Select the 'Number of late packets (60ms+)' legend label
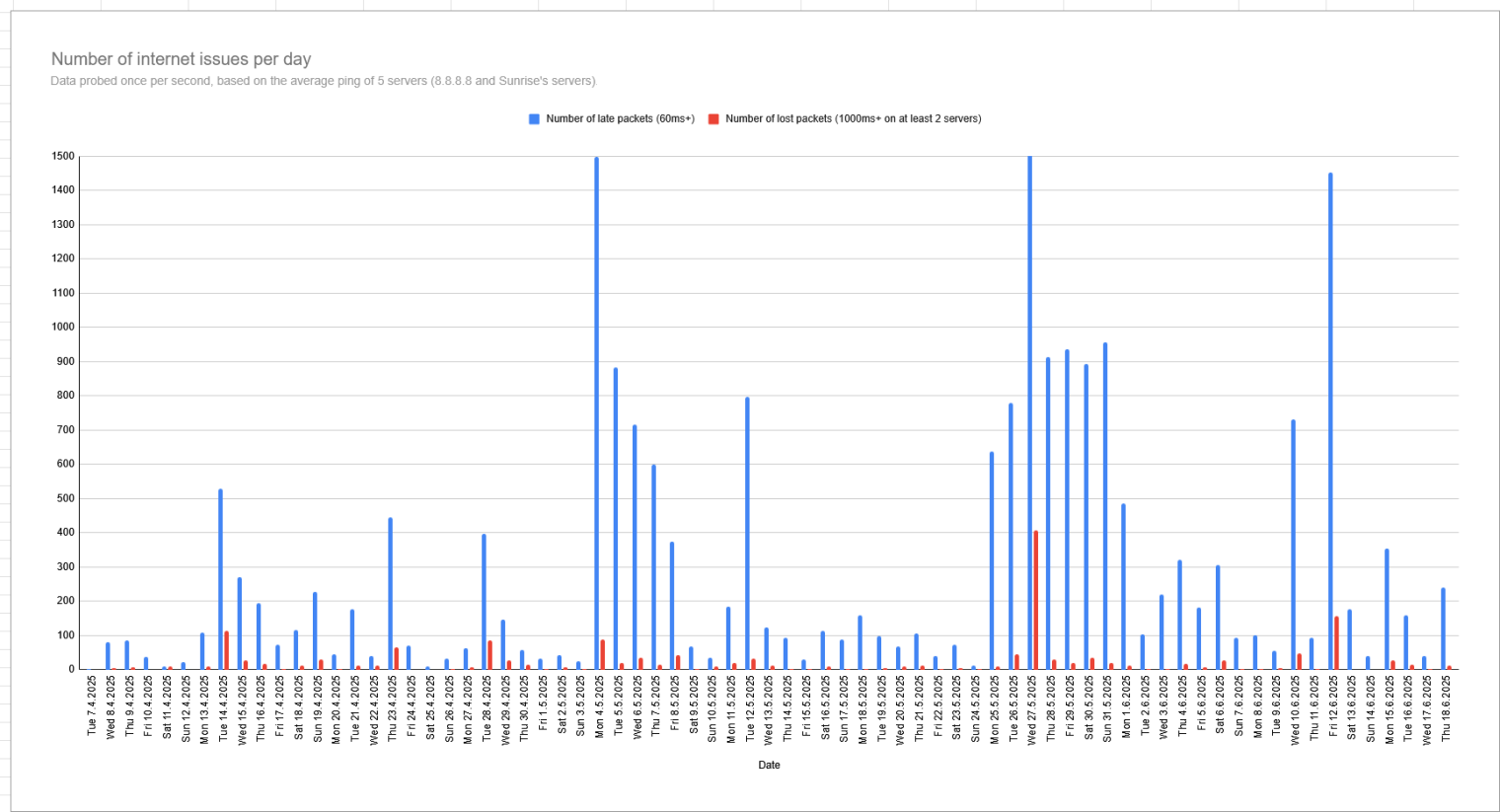Image resolution: width=1500 pixels, height=812 pixels. click(x=620, y=119)
